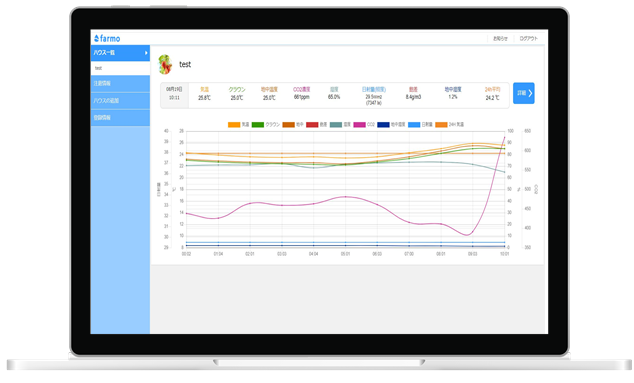Toggle the gray-teal humidity legend swatch

336,125
